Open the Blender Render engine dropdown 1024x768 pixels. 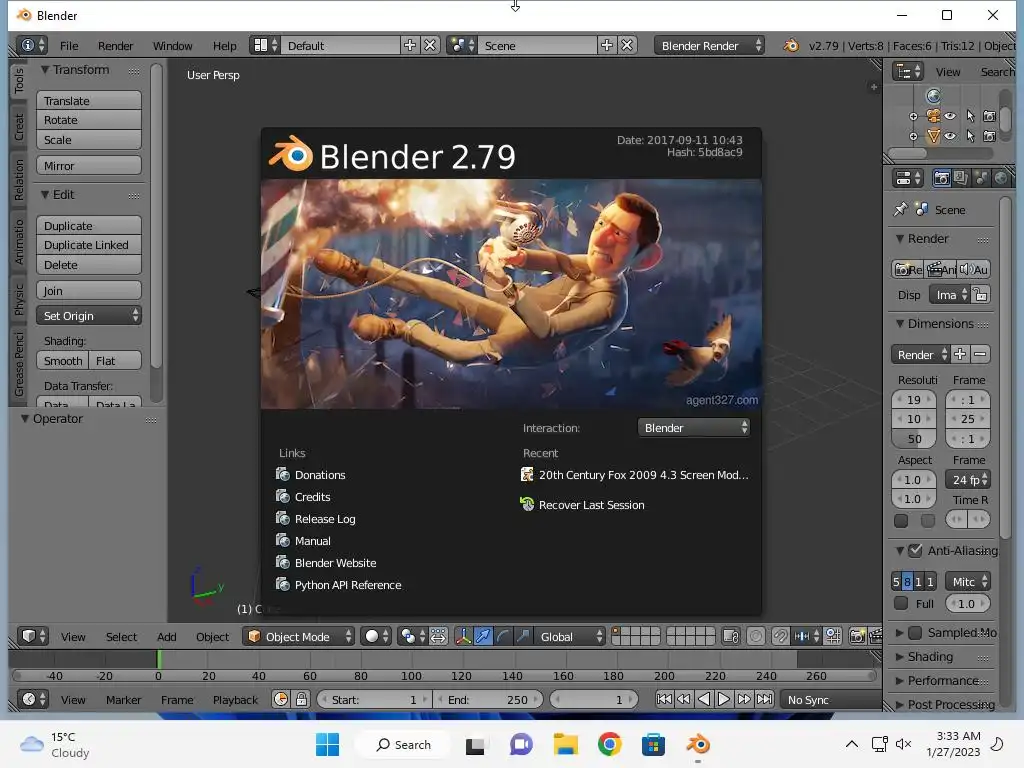click(x=709, y=46)
